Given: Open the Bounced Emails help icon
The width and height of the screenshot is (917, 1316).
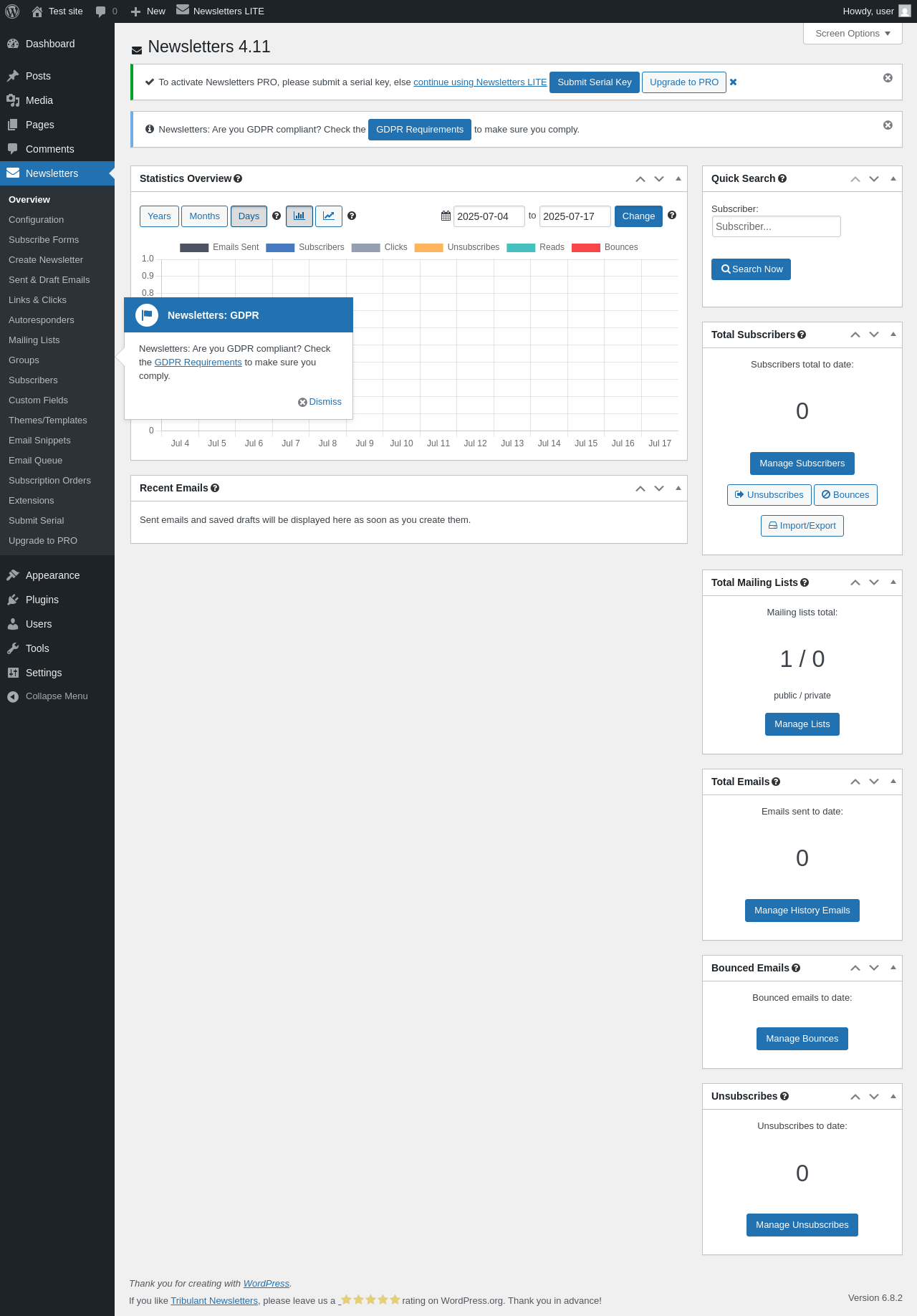Looking at the screenshot, I should [x=796, y=968].
